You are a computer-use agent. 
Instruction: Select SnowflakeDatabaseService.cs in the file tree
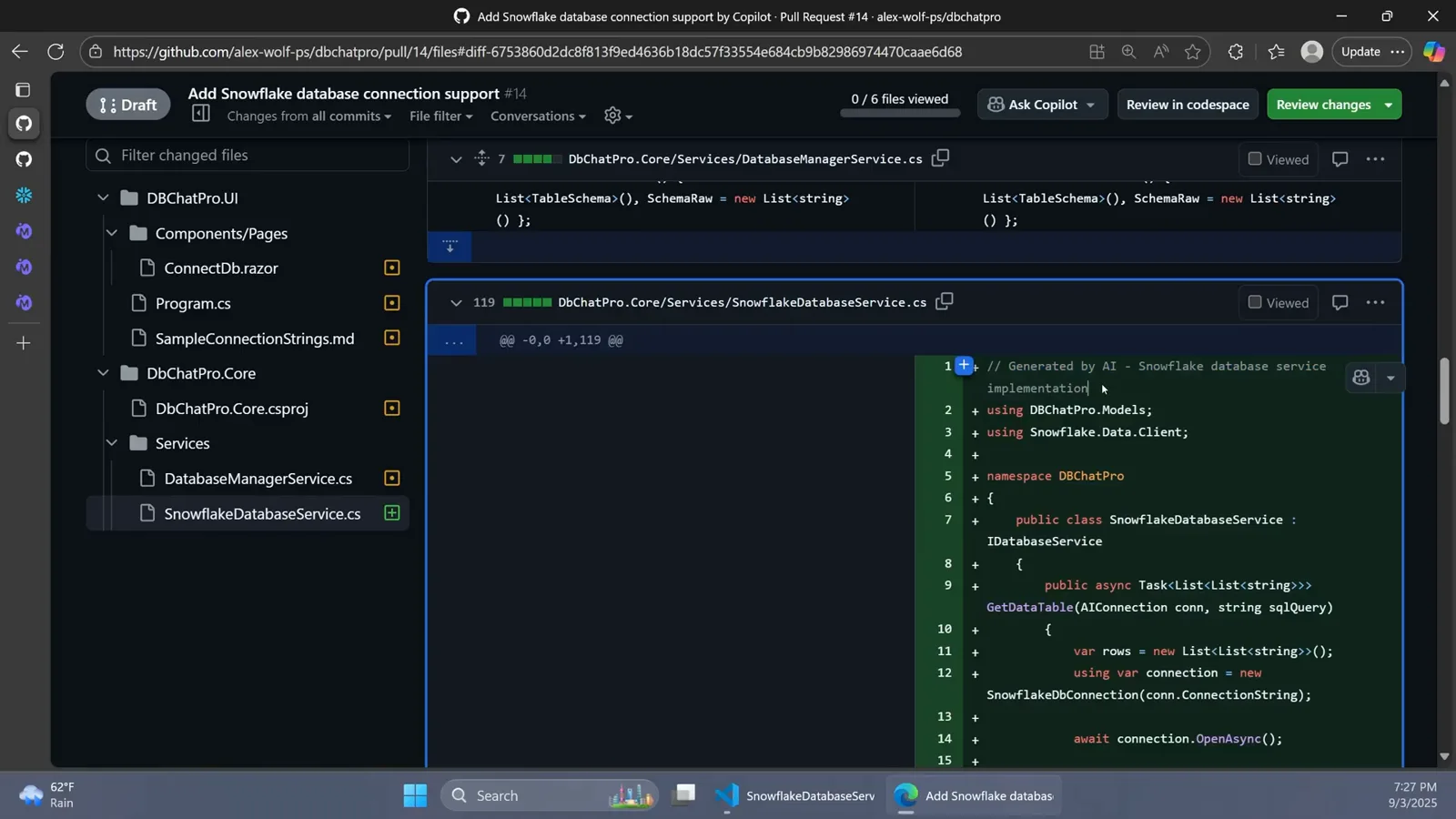pyautogui.click(x=262, y=513)
